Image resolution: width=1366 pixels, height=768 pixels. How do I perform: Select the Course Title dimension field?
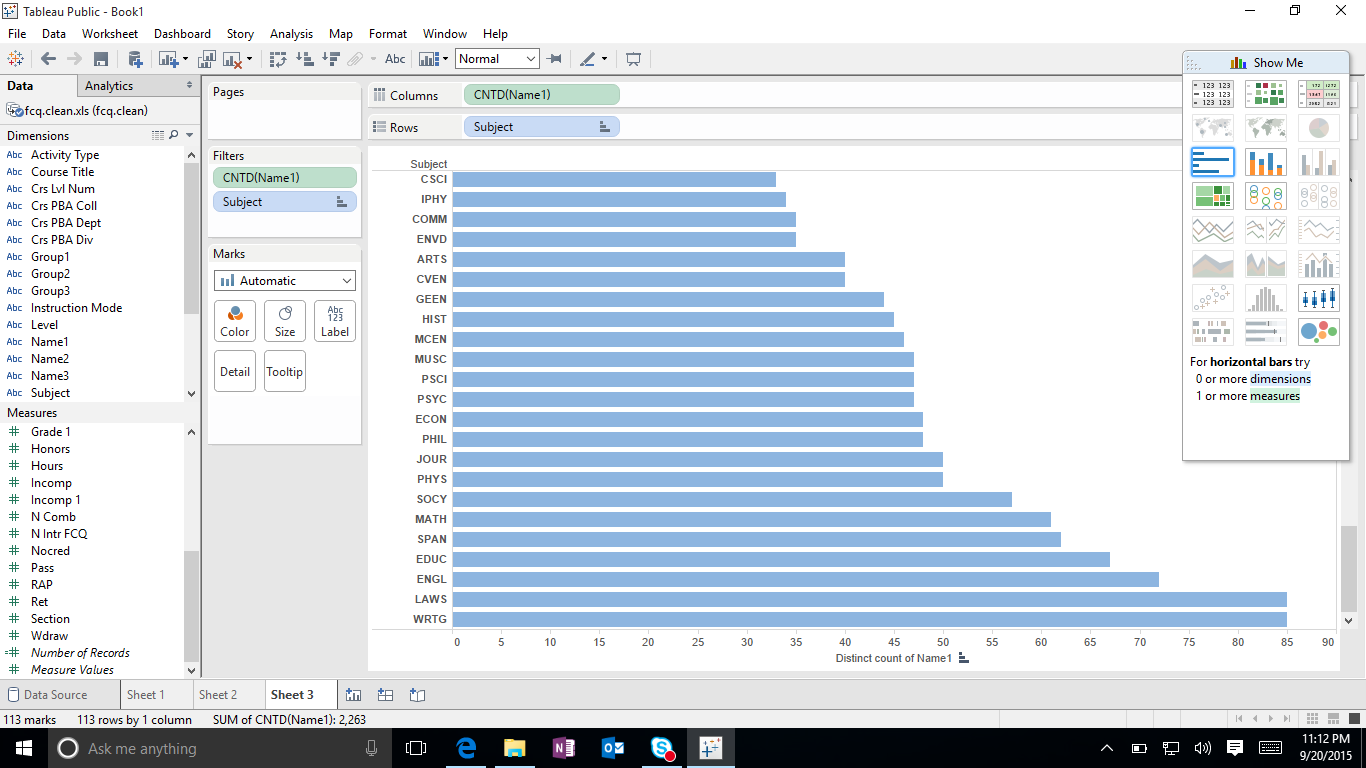62,172
